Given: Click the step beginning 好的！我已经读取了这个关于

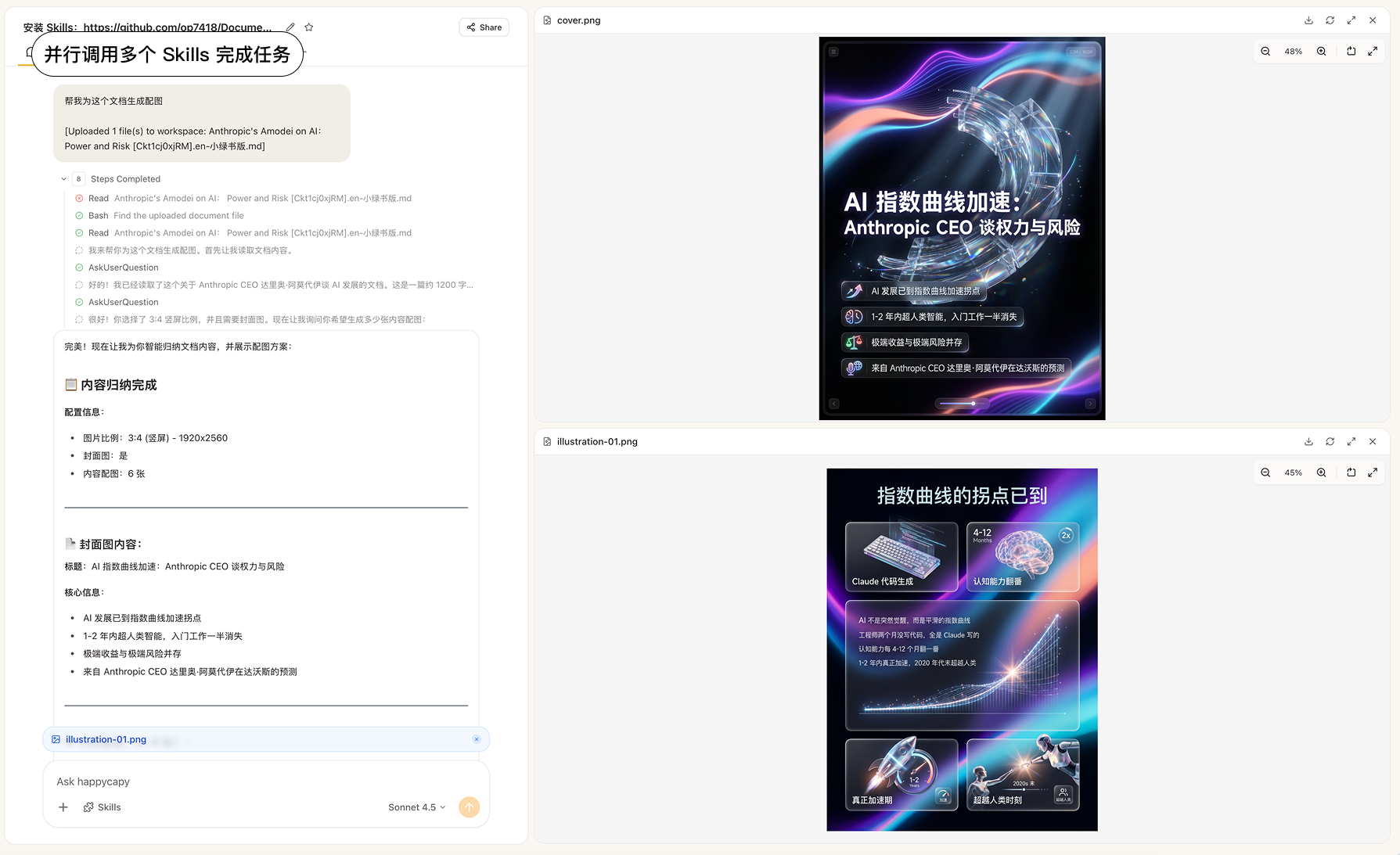Looking at the screenshot, I should click(274, 285).
